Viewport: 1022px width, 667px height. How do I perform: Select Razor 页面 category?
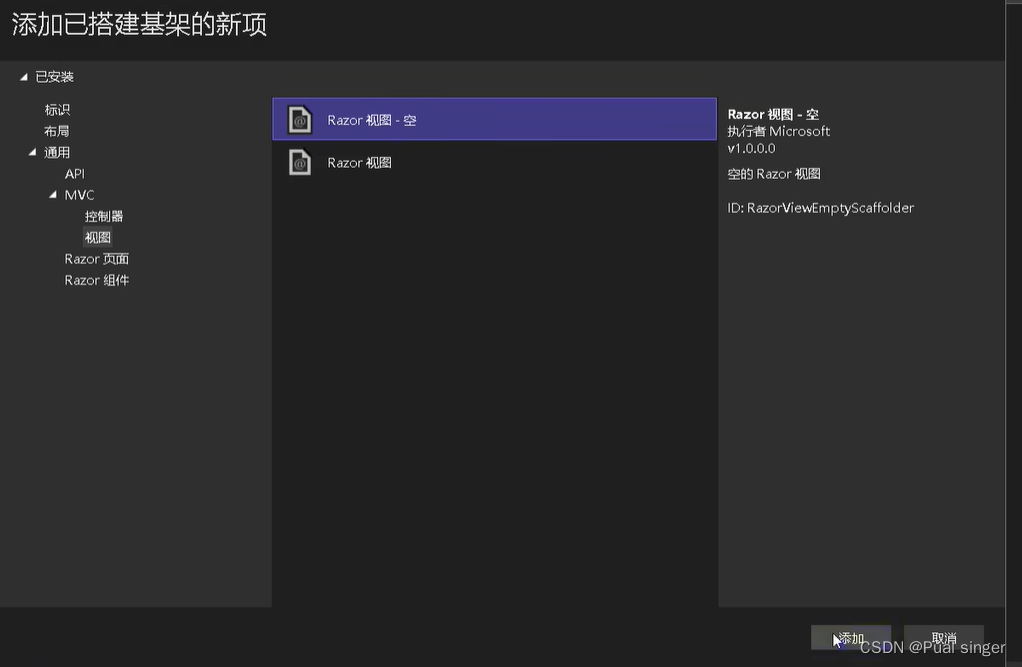pyautogui.click(x=96, y=259)
